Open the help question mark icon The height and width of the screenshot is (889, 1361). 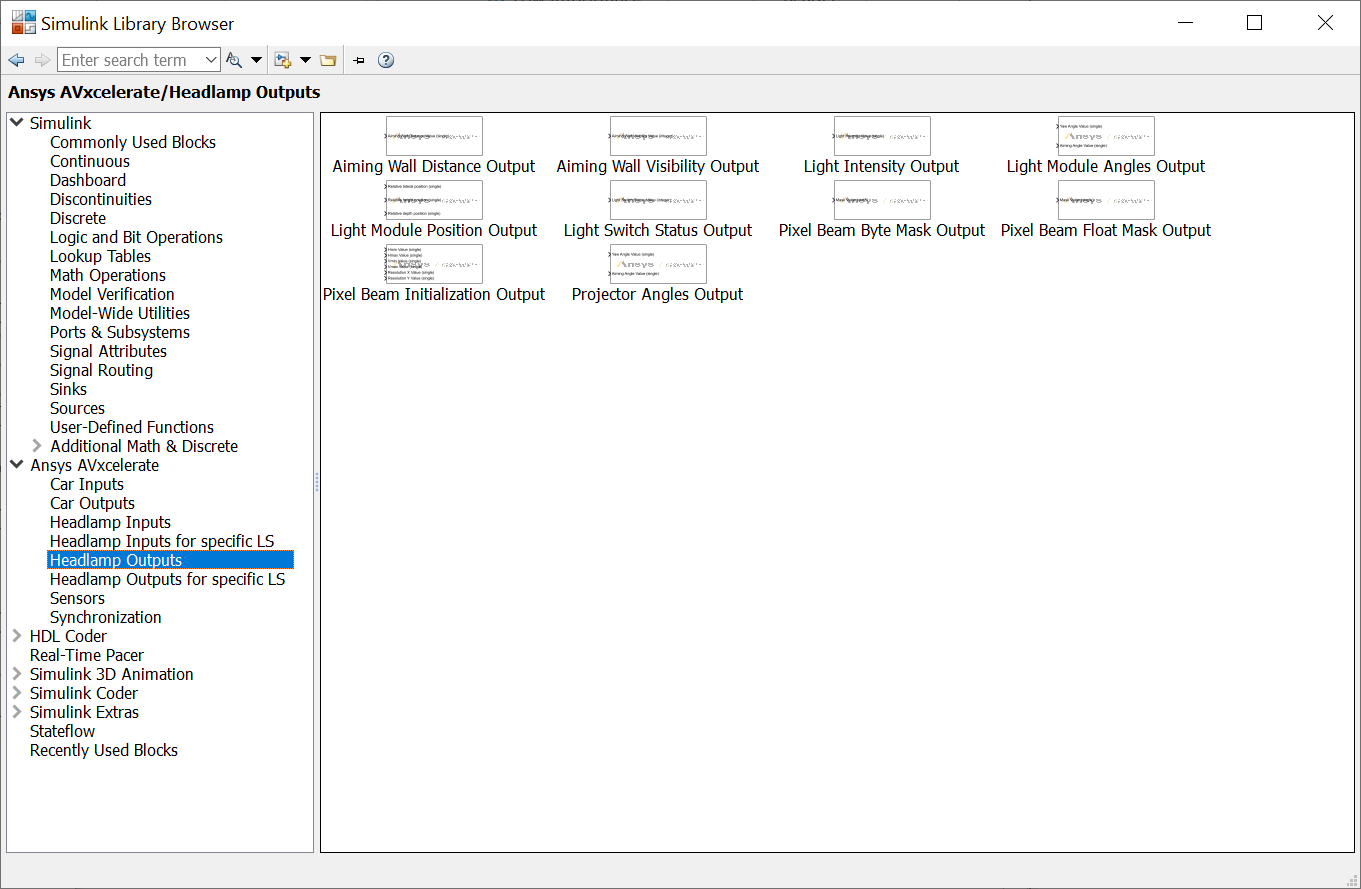coord(386,60)
